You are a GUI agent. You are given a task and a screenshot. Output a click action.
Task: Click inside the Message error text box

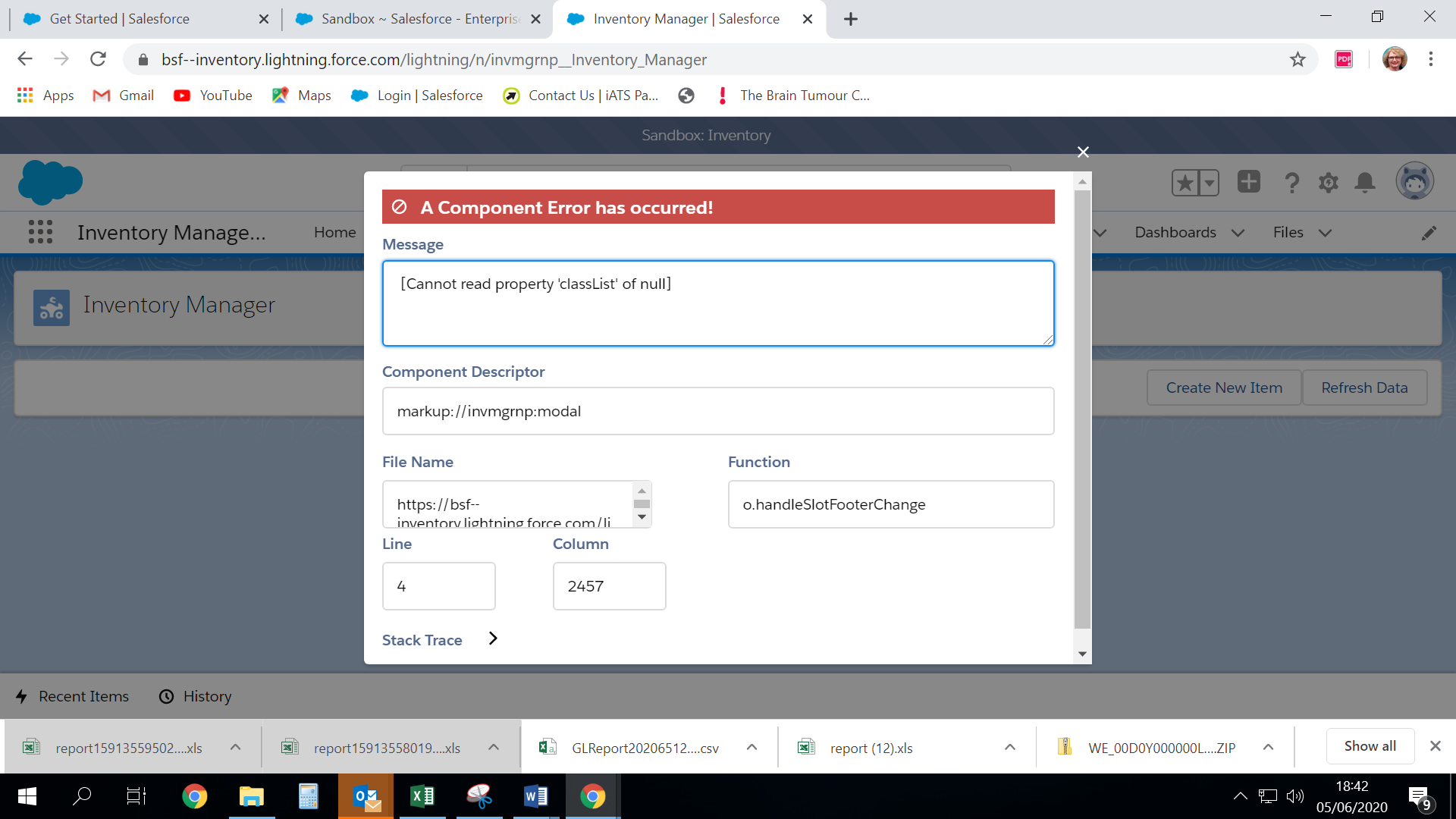tap(717, 303)
